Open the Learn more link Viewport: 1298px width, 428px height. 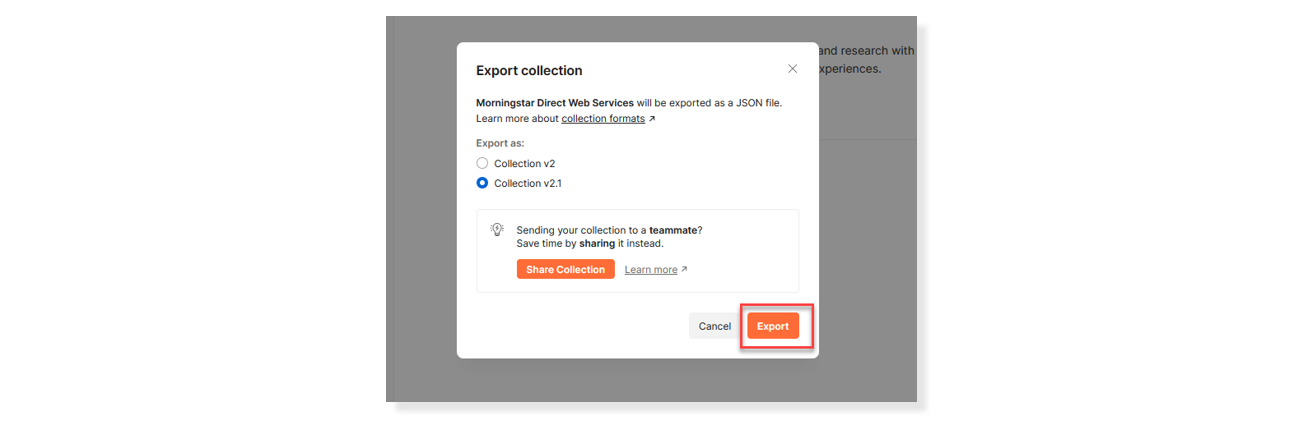(x=651, y=270)
